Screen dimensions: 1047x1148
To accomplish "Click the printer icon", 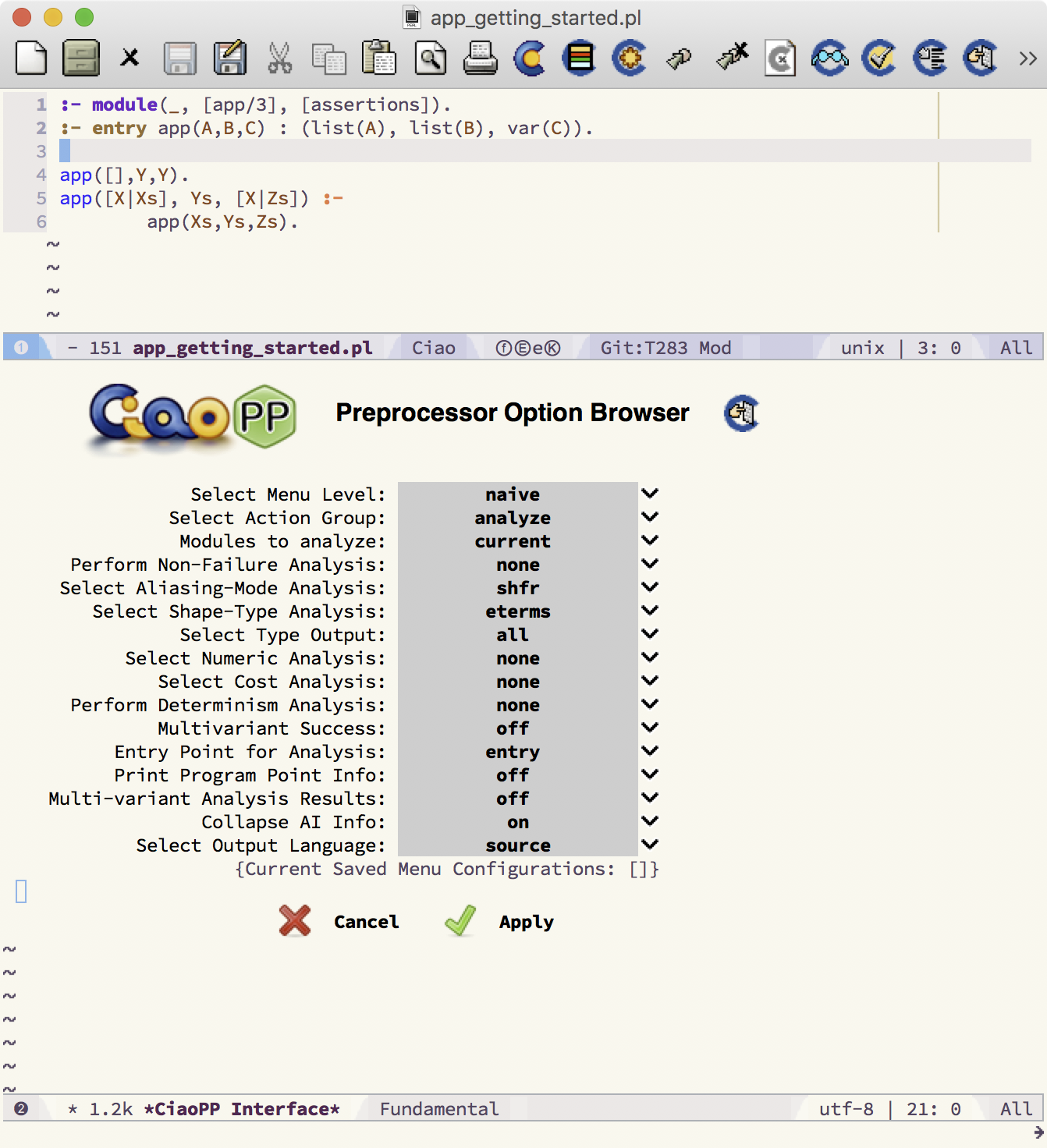I will [x=480, y=58].
